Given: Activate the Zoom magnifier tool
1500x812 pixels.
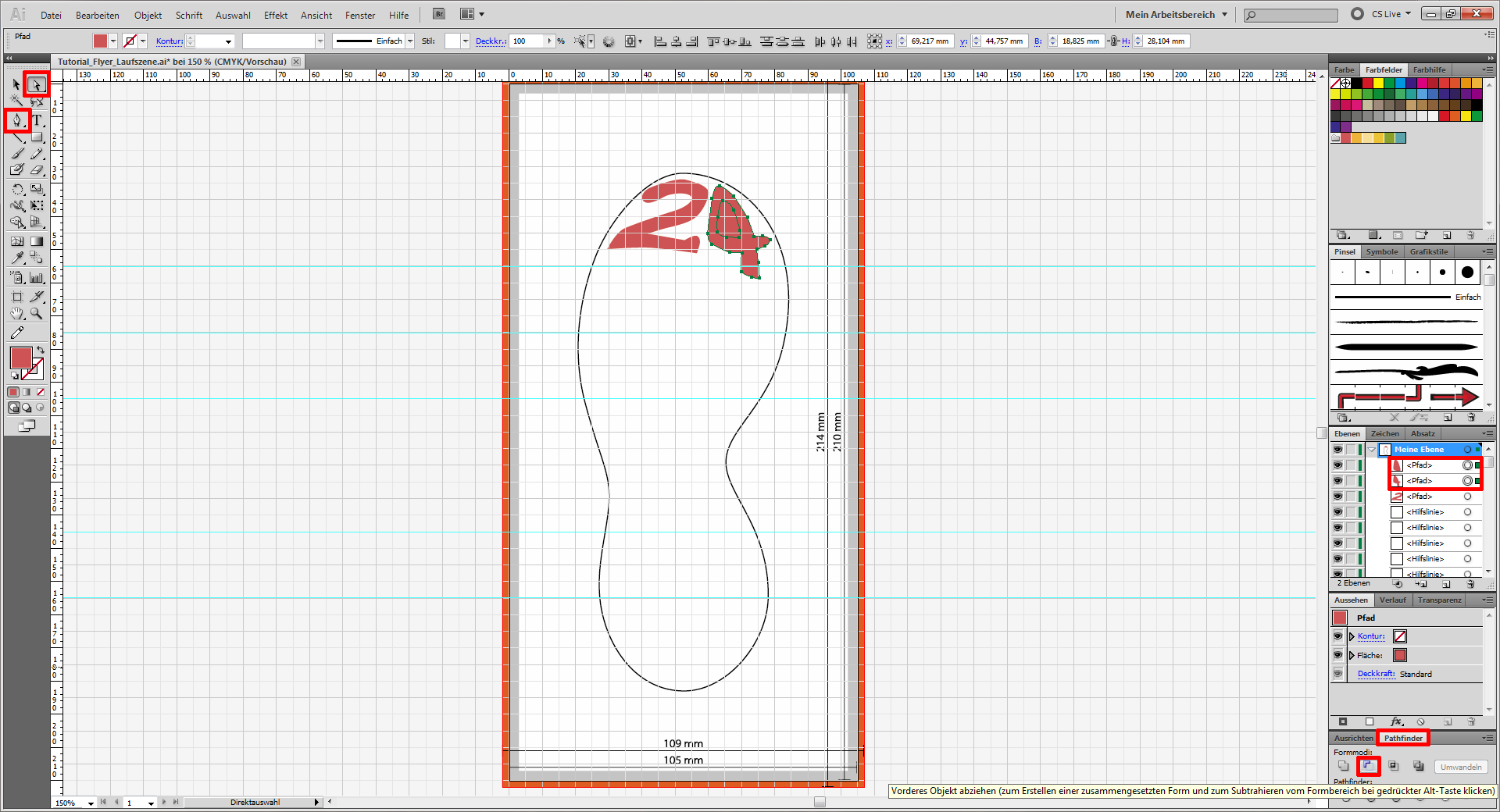Looking at the screenshot, I should tap(37, 314).
